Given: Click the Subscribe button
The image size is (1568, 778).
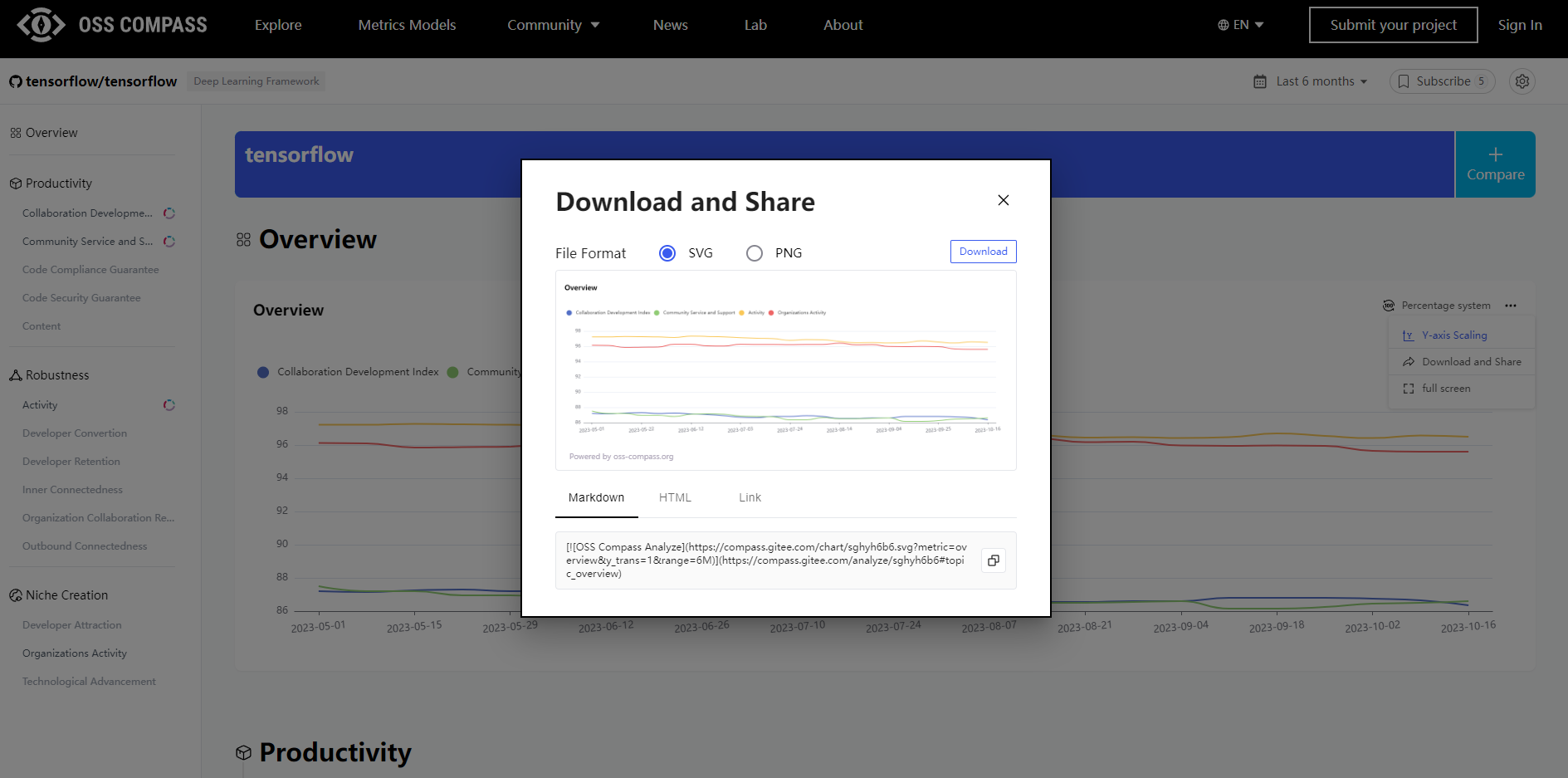Looking at the screenshot, I should tap(1442, 81).
